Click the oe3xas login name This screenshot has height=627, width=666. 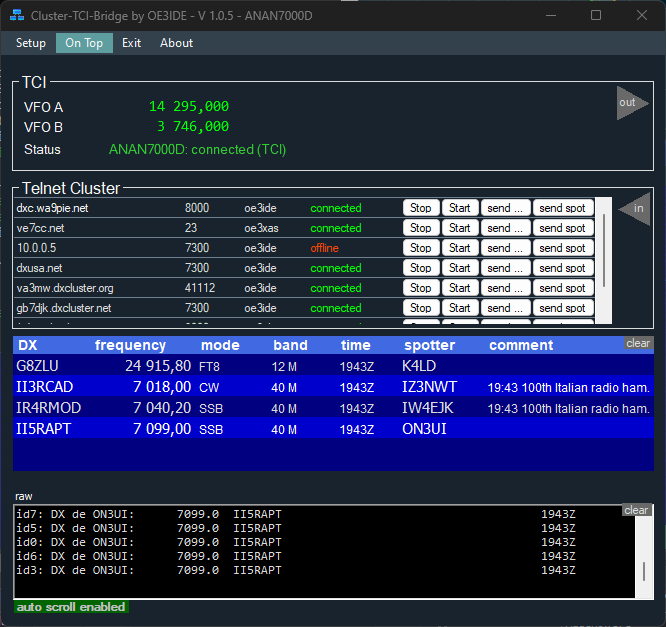(261, 228)
